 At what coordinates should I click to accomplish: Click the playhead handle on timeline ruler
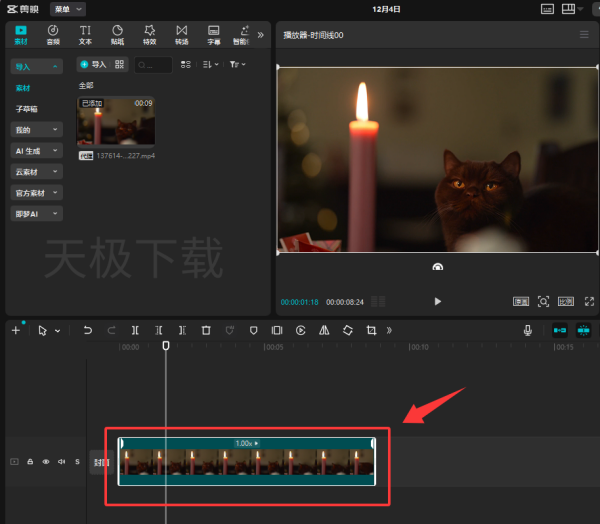coord(166,346)
